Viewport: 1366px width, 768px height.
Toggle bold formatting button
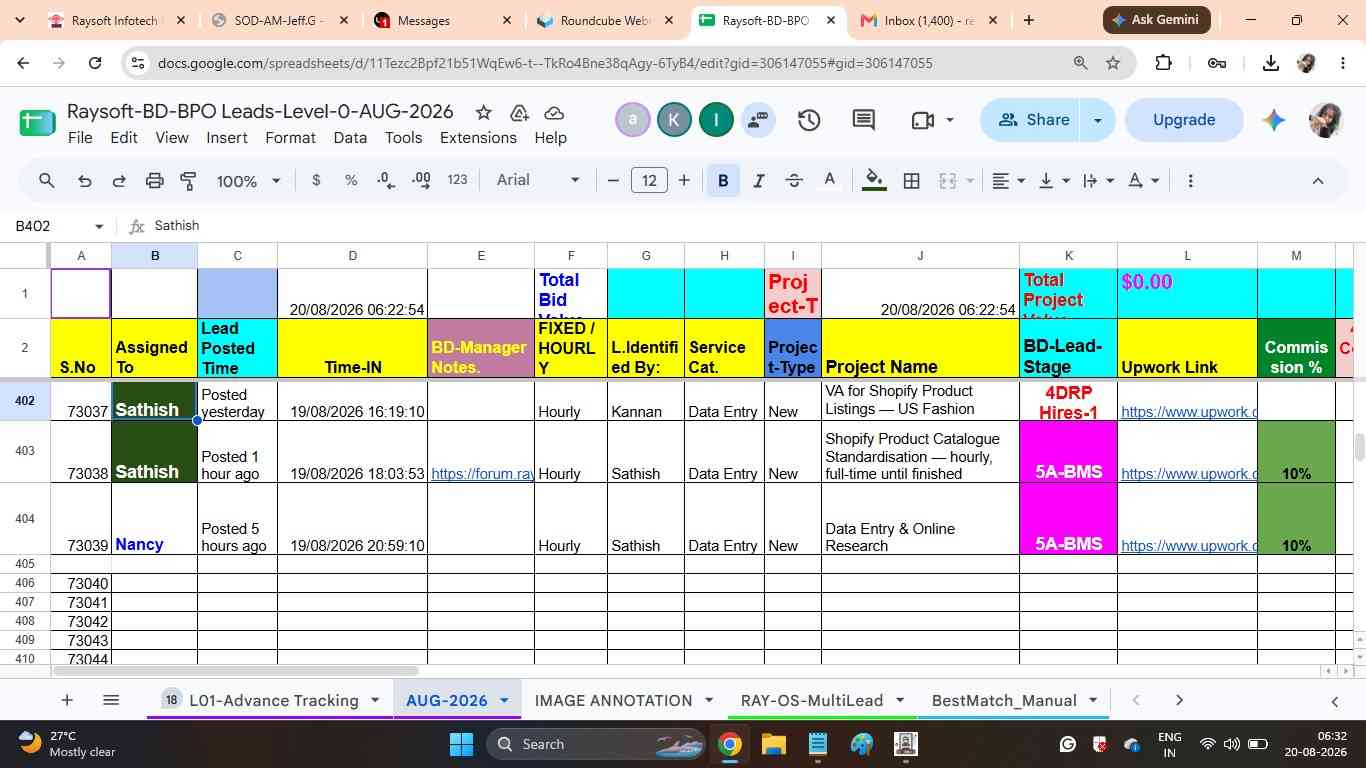coord(723,181)
